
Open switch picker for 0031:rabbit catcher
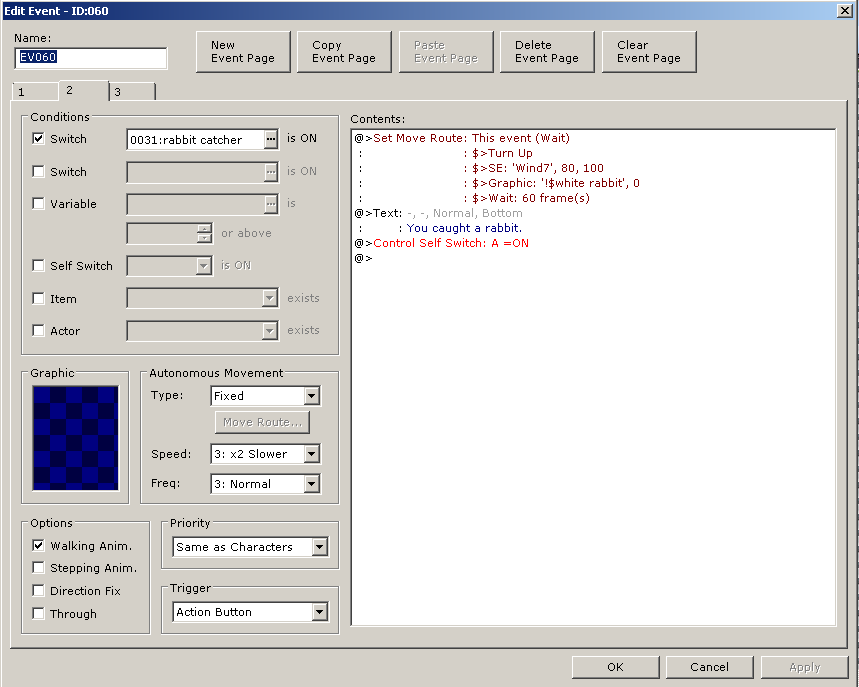click(270, 140)
